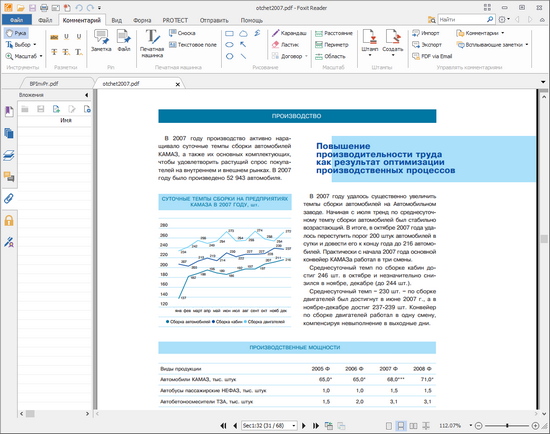Click the Найти search field
This screenshot has height=434, width=550.
(x=461, y=20)
